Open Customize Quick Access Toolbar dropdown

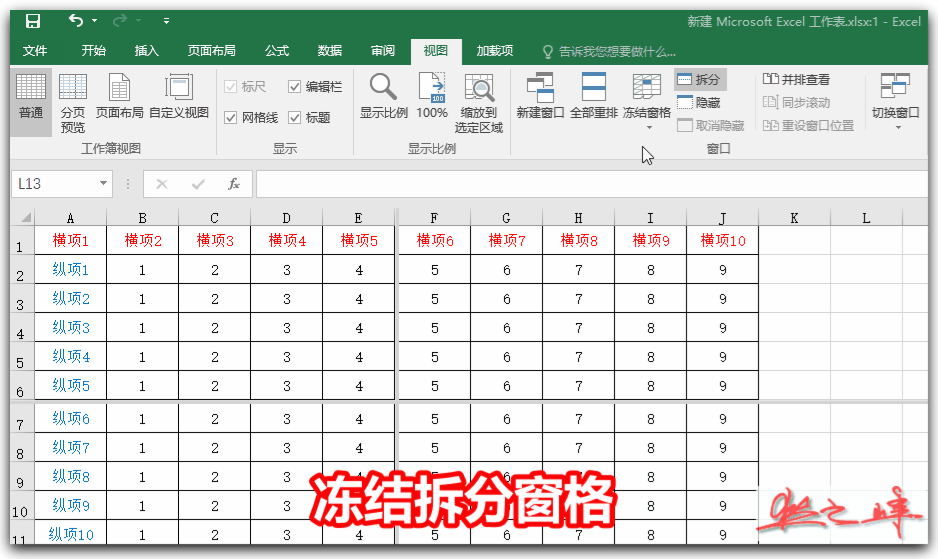(166, 21)
